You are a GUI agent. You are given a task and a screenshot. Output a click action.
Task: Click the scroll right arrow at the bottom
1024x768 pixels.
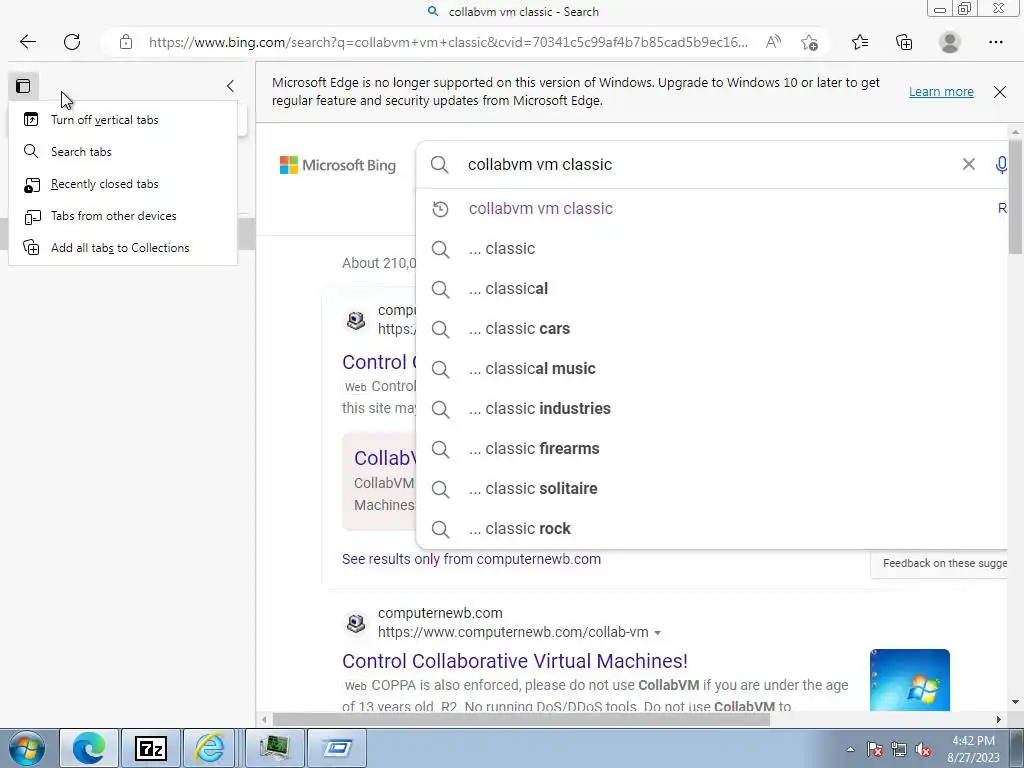coord(999,719)
